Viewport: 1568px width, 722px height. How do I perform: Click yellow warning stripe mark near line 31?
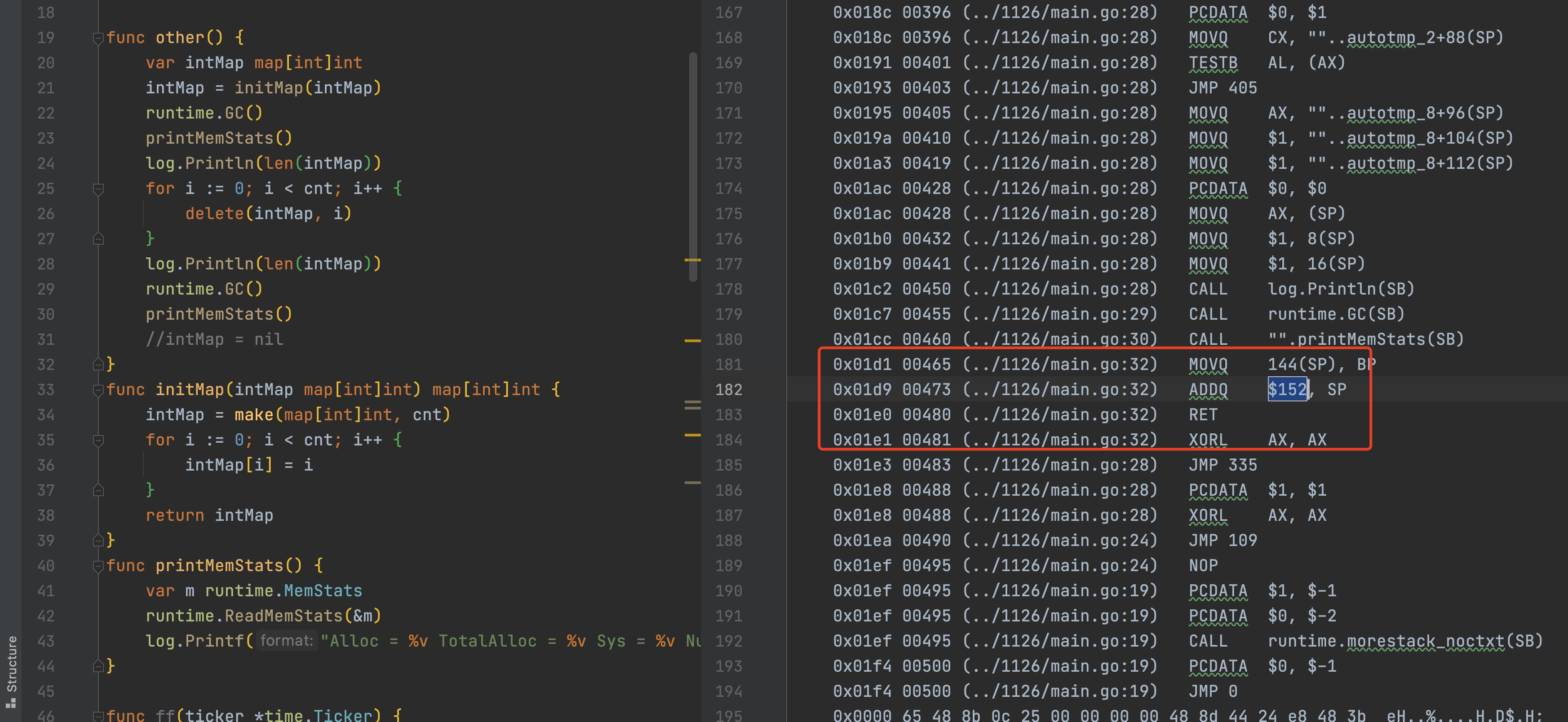(693, 341)
